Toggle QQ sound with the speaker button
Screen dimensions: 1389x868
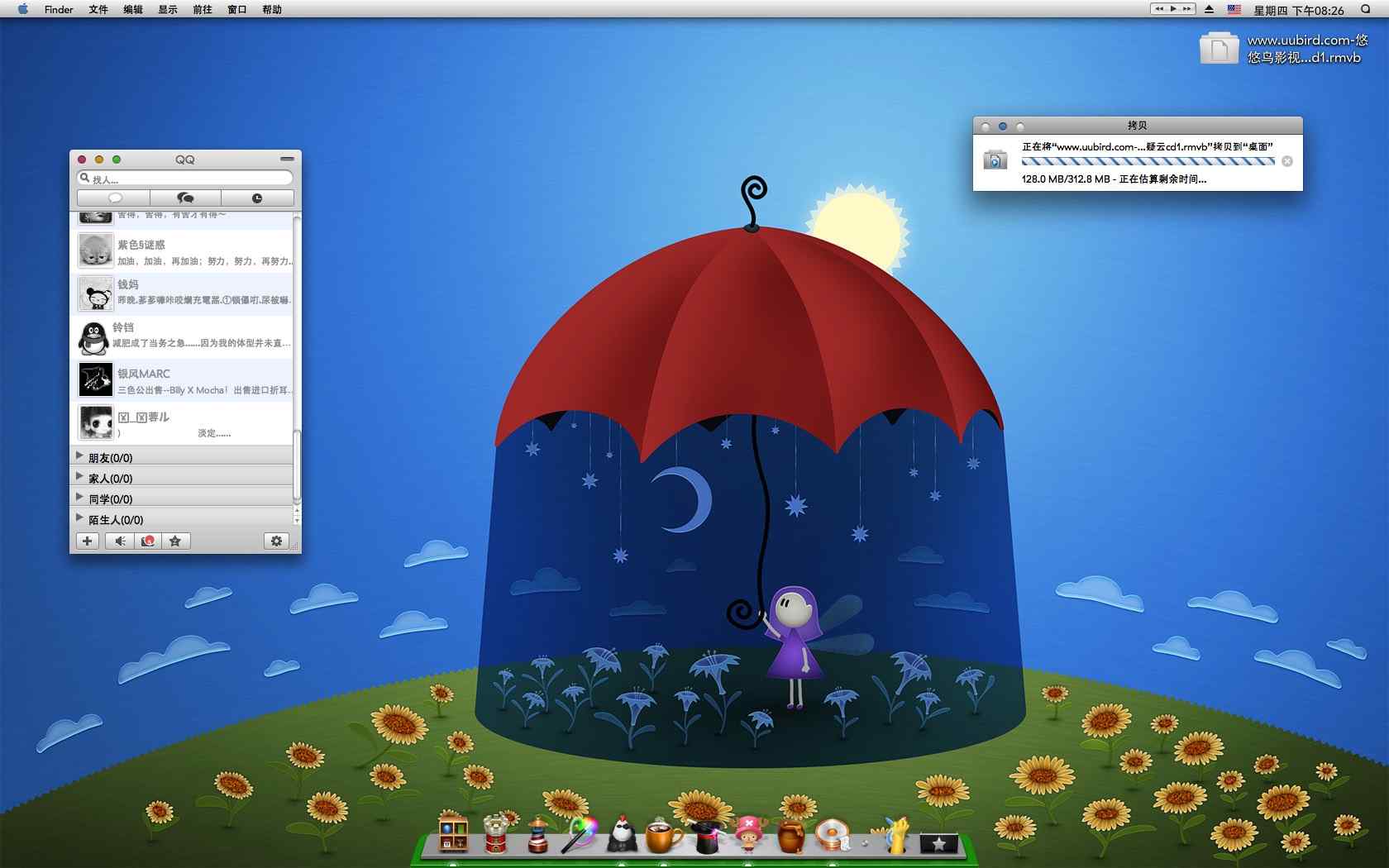pos(120,541)
